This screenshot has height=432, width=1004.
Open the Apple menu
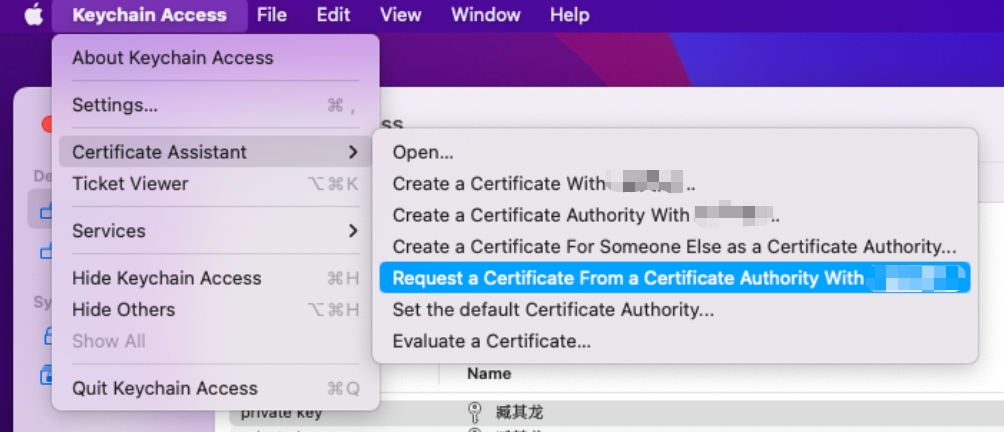click(34, 15)
